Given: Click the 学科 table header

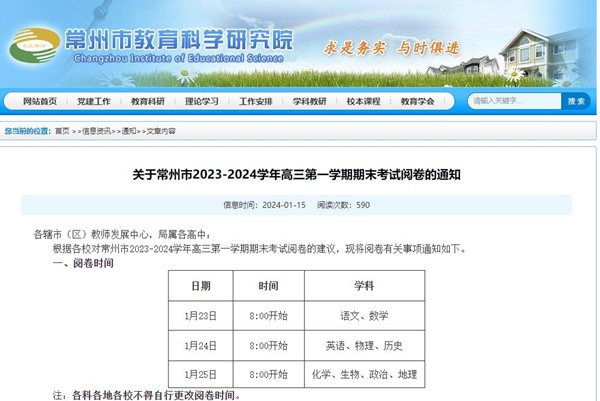Looking at the screenshot, I should (364, 286).
